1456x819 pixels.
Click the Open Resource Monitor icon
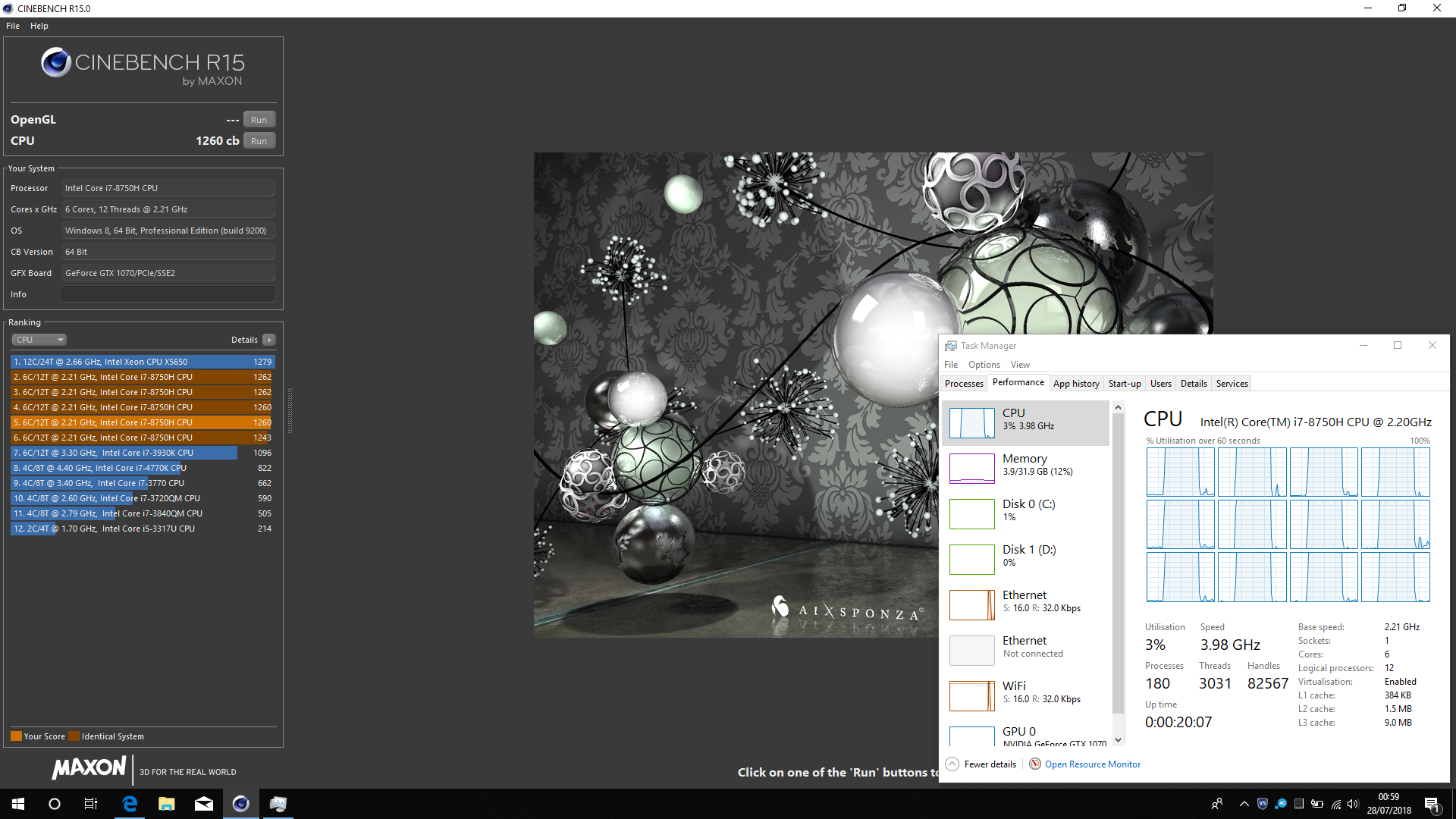1035,764
